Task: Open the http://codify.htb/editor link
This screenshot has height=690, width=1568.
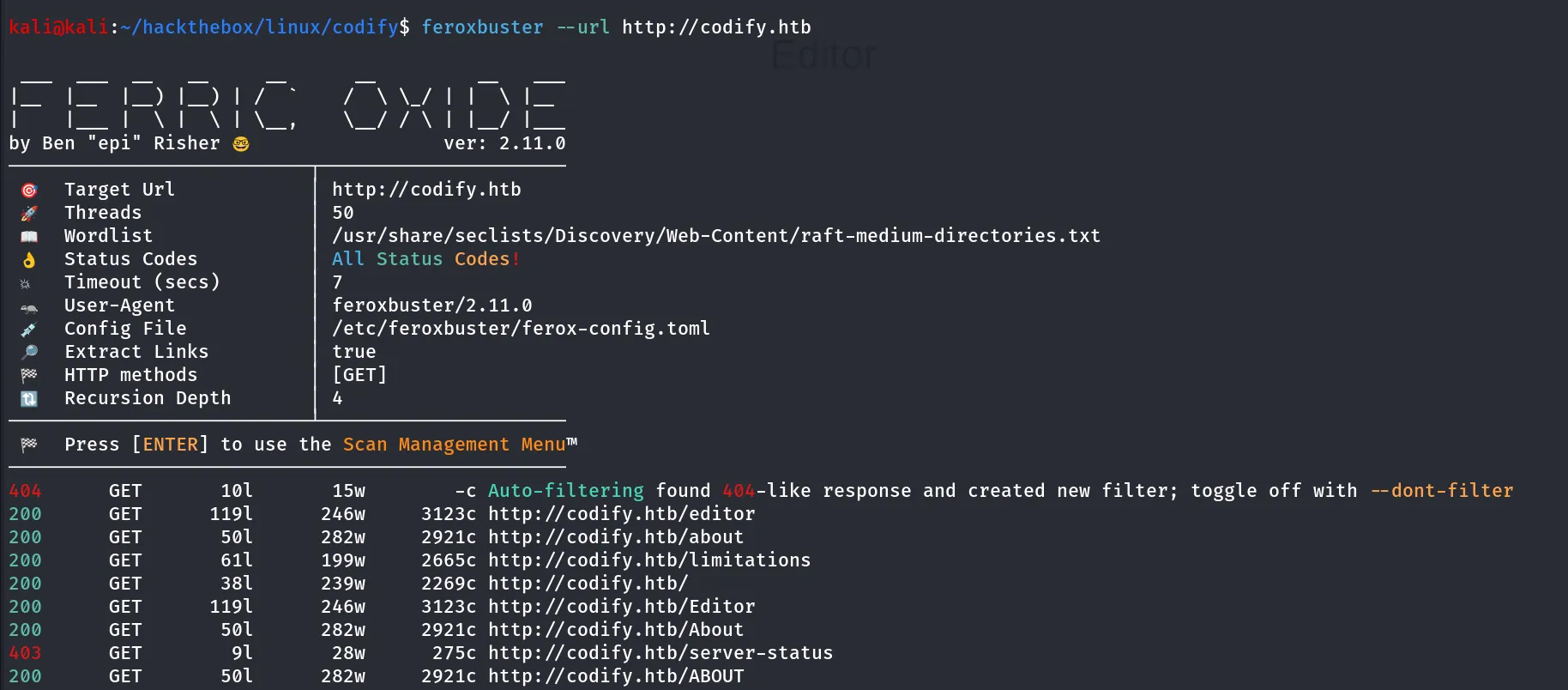Action: coord(622,514)
